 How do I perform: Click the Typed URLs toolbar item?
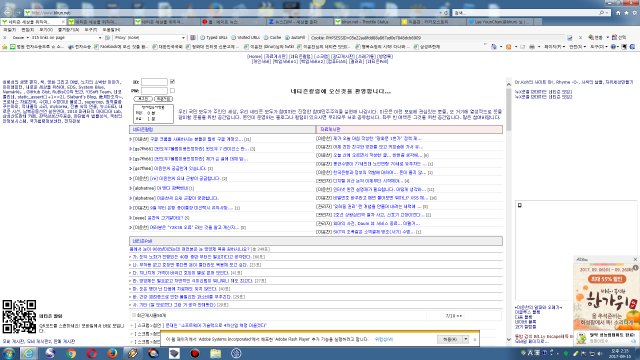pos(214,38)
